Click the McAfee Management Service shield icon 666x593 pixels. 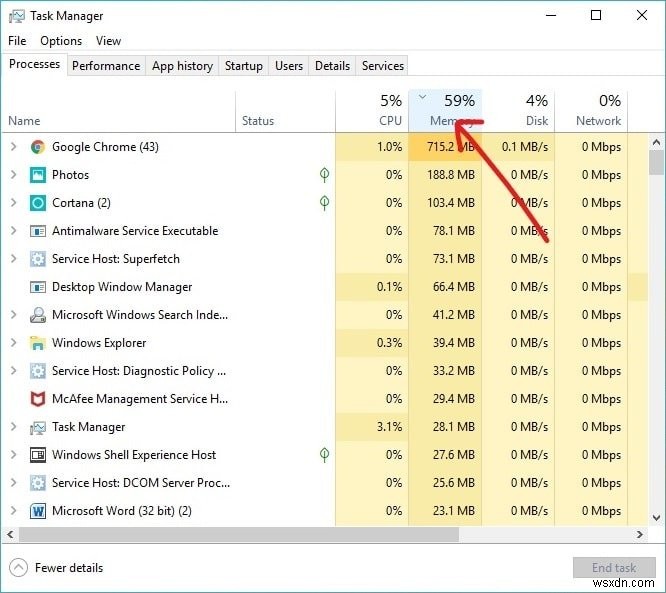[38, 399]
